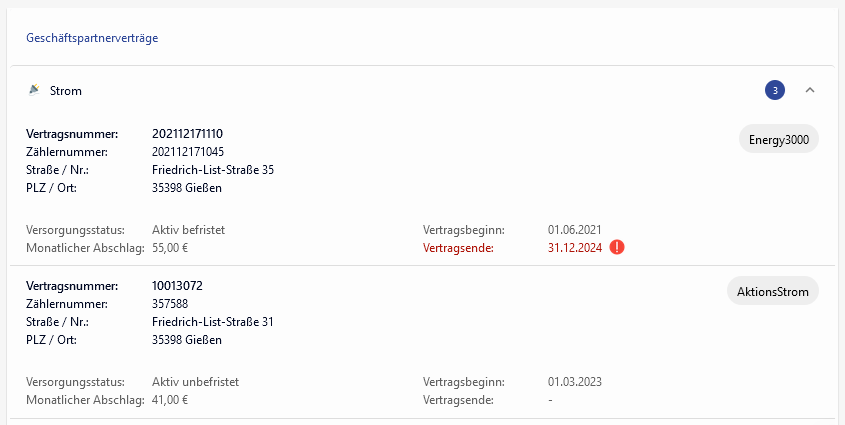Click the Strom section header label

click(66, 91)
